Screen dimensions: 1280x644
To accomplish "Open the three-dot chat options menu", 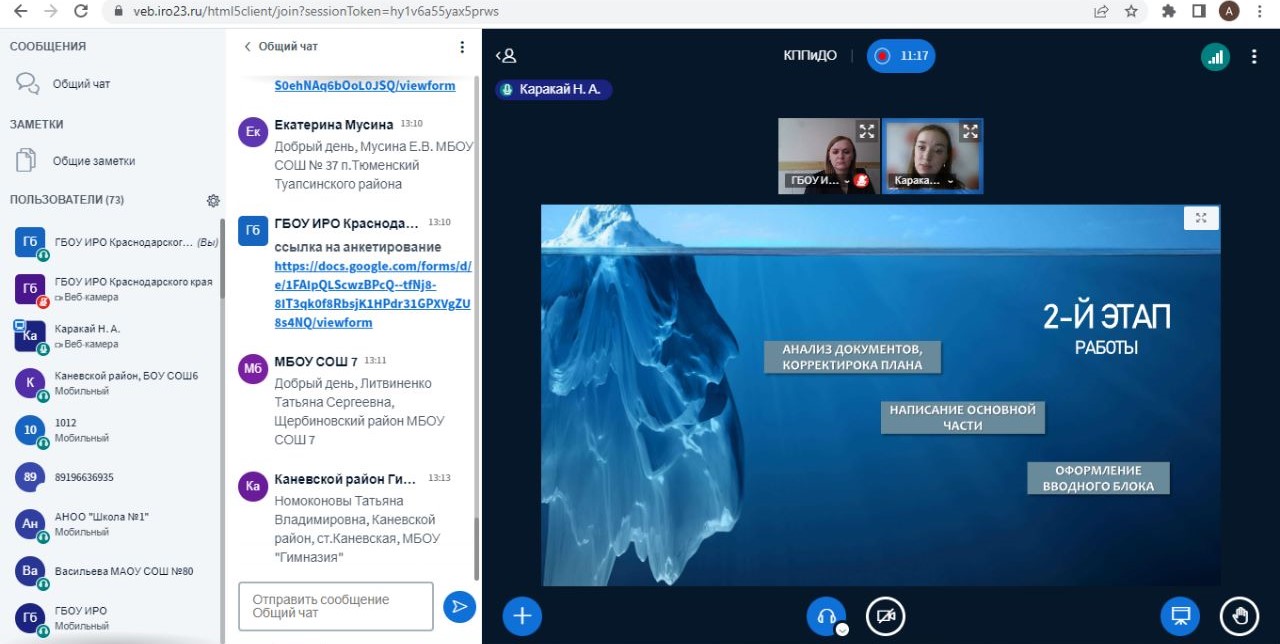I will click(x=462, y=47).
